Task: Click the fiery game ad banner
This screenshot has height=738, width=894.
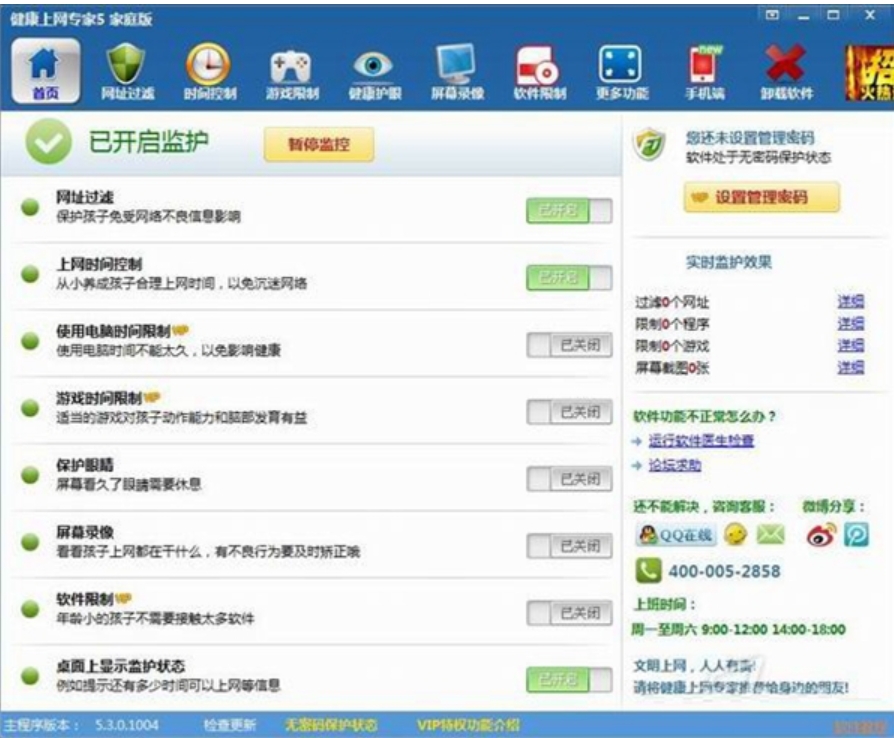Action: pyautogui.click(x=869, y=73)
